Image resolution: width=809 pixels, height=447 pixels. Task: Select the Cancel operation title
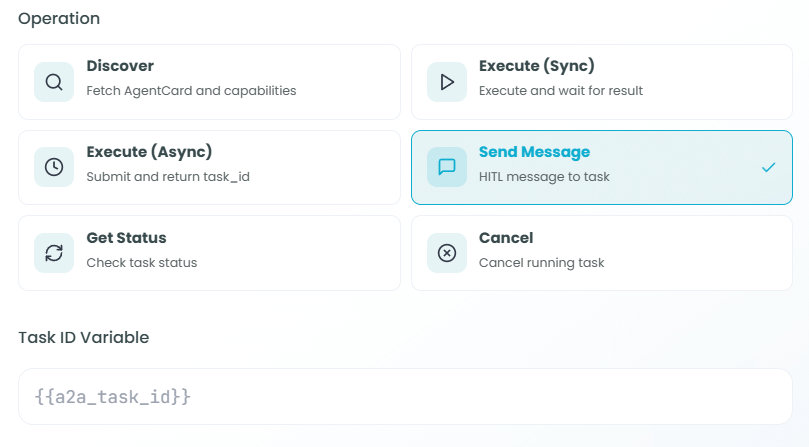point(506,238)
